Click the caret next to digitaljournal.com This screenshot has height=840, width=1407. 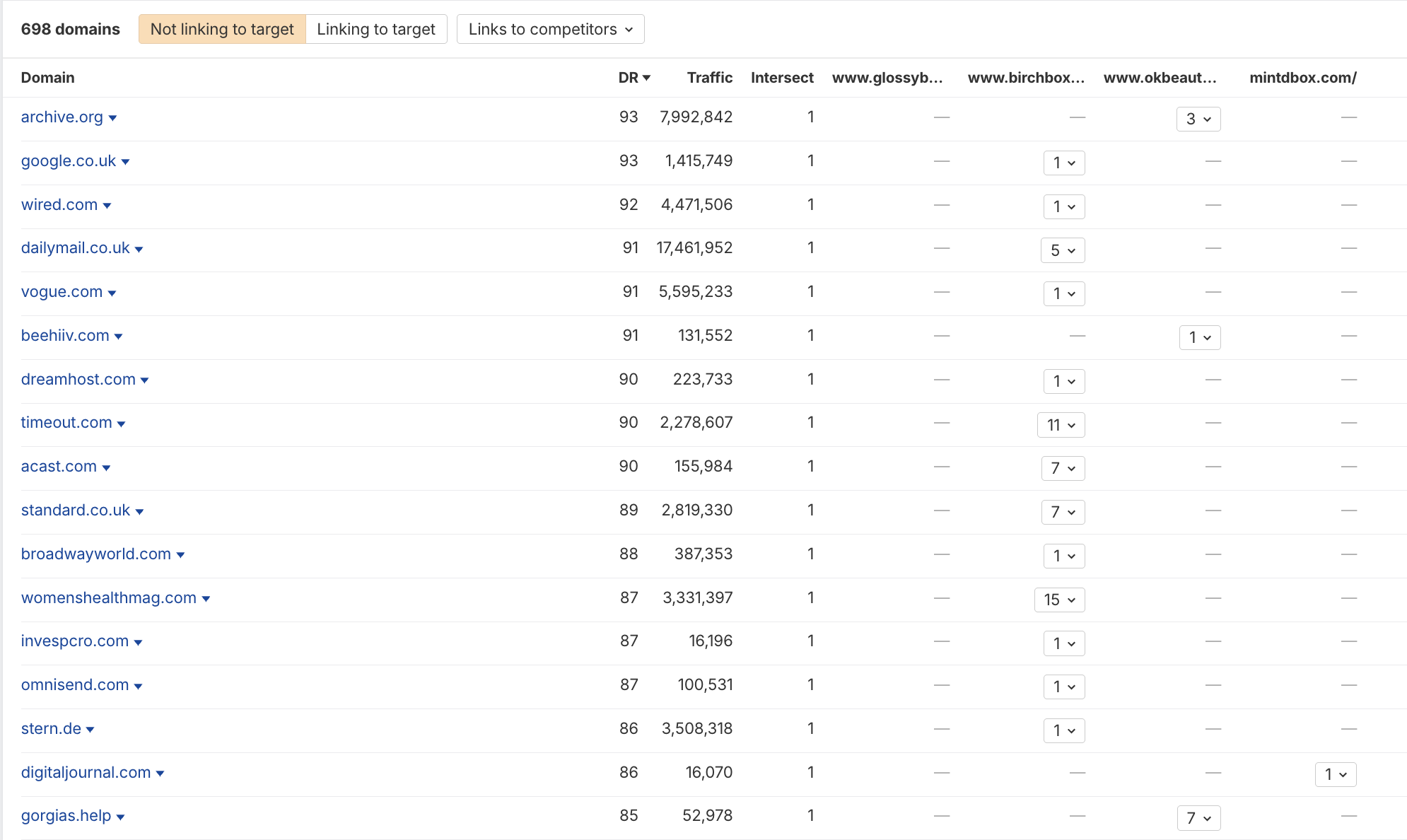160,774
